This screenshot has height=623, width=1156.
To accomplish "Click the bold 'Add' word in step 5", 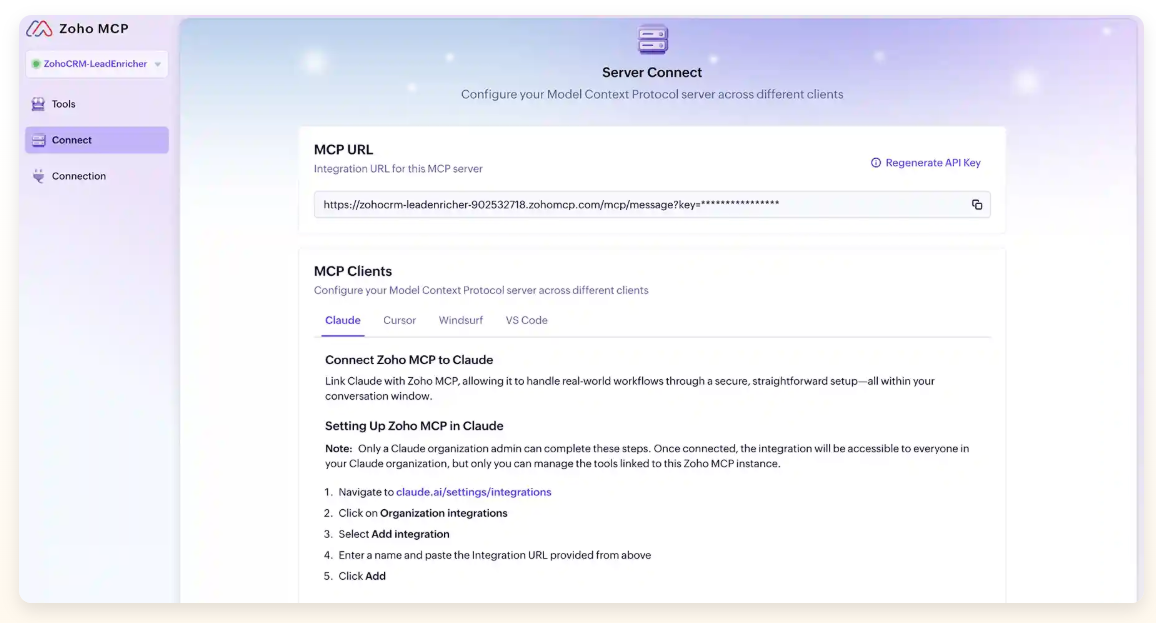I will click(375, 577).
